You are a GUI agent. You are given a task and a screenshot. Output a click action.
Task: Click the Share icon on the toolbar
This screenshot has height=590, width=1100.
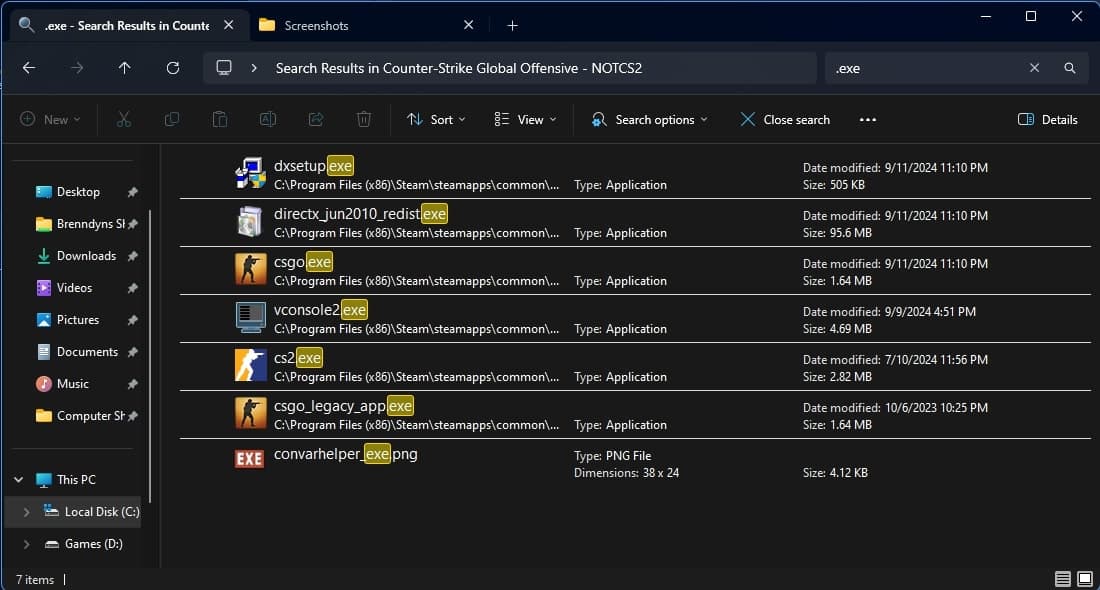pos(315,119)
